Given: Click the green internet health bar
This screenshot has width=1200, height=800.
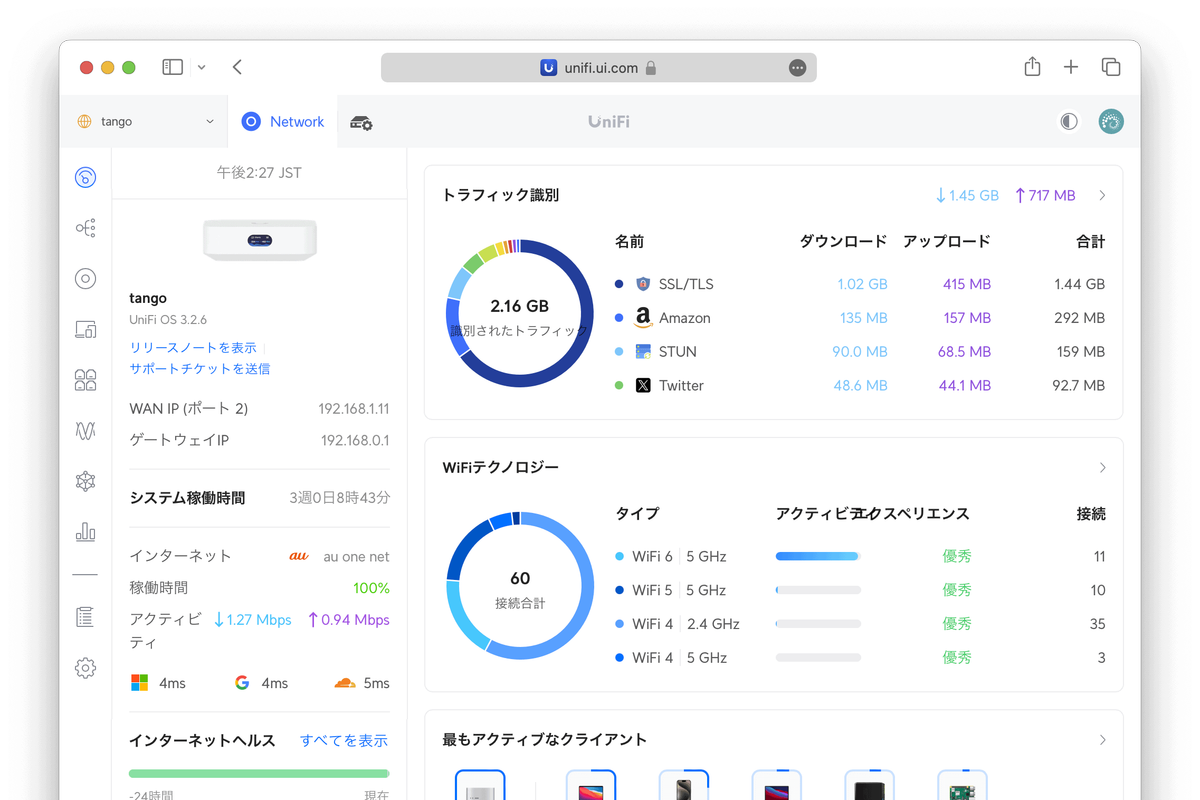Looking at the screenshot, I should coord(259,773).
